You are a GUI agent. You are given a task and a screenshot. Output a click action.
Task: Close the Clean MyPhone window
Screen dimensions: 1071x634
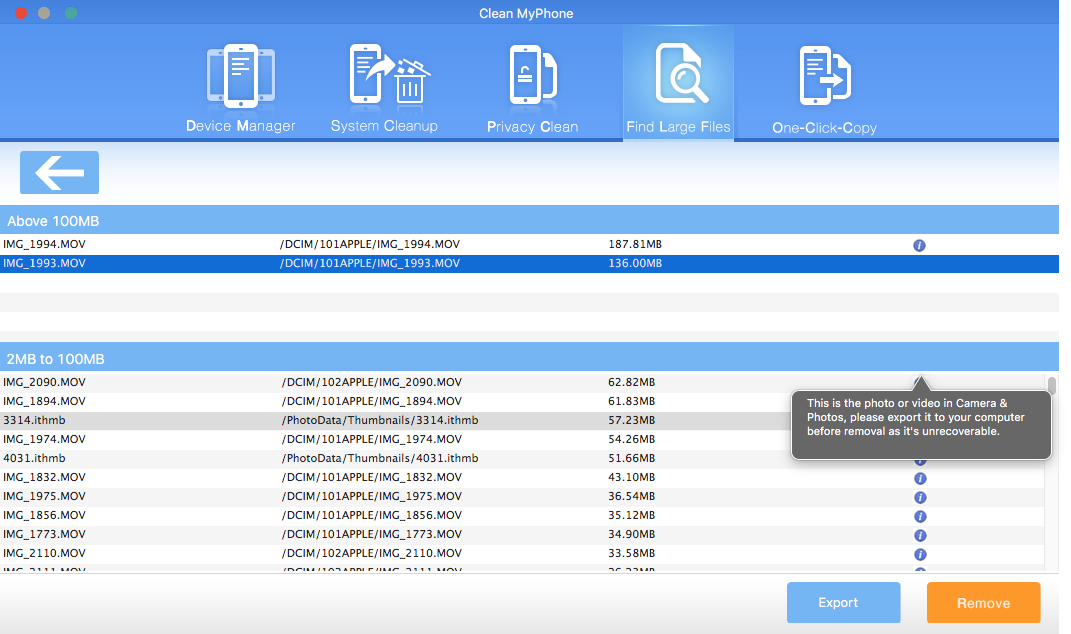21,13
